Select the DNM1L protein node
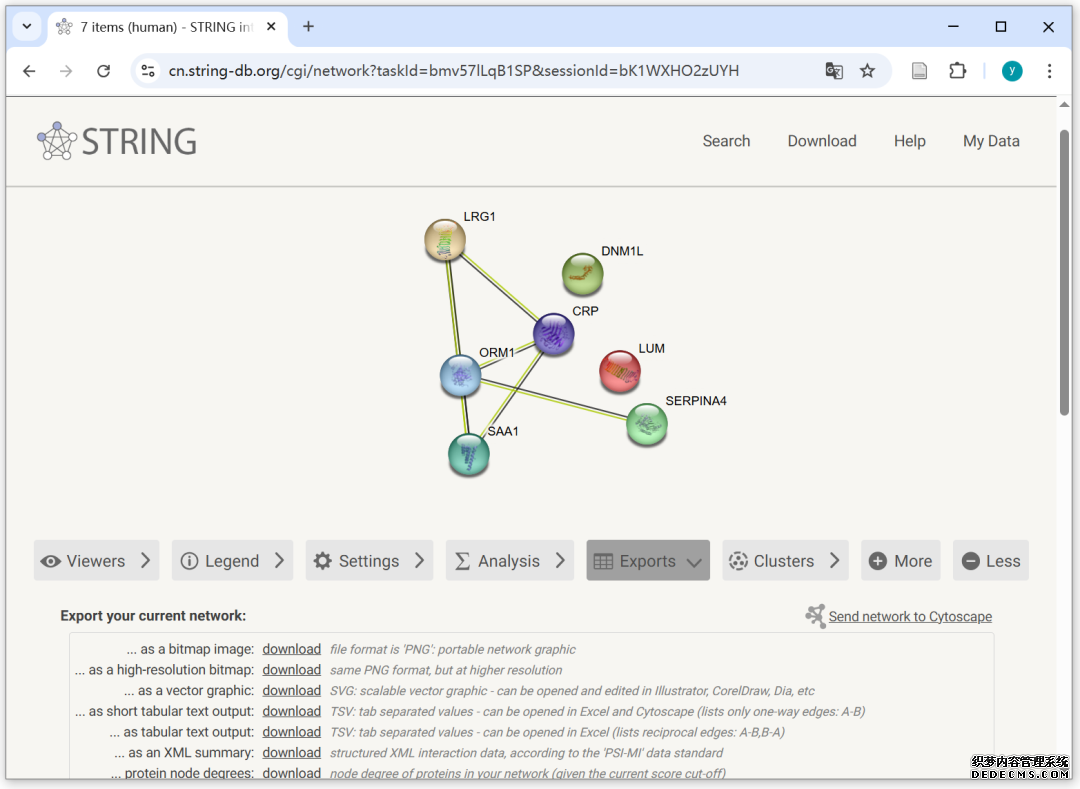Viewport: 1080px width, 789px height. tap(583, 273)
